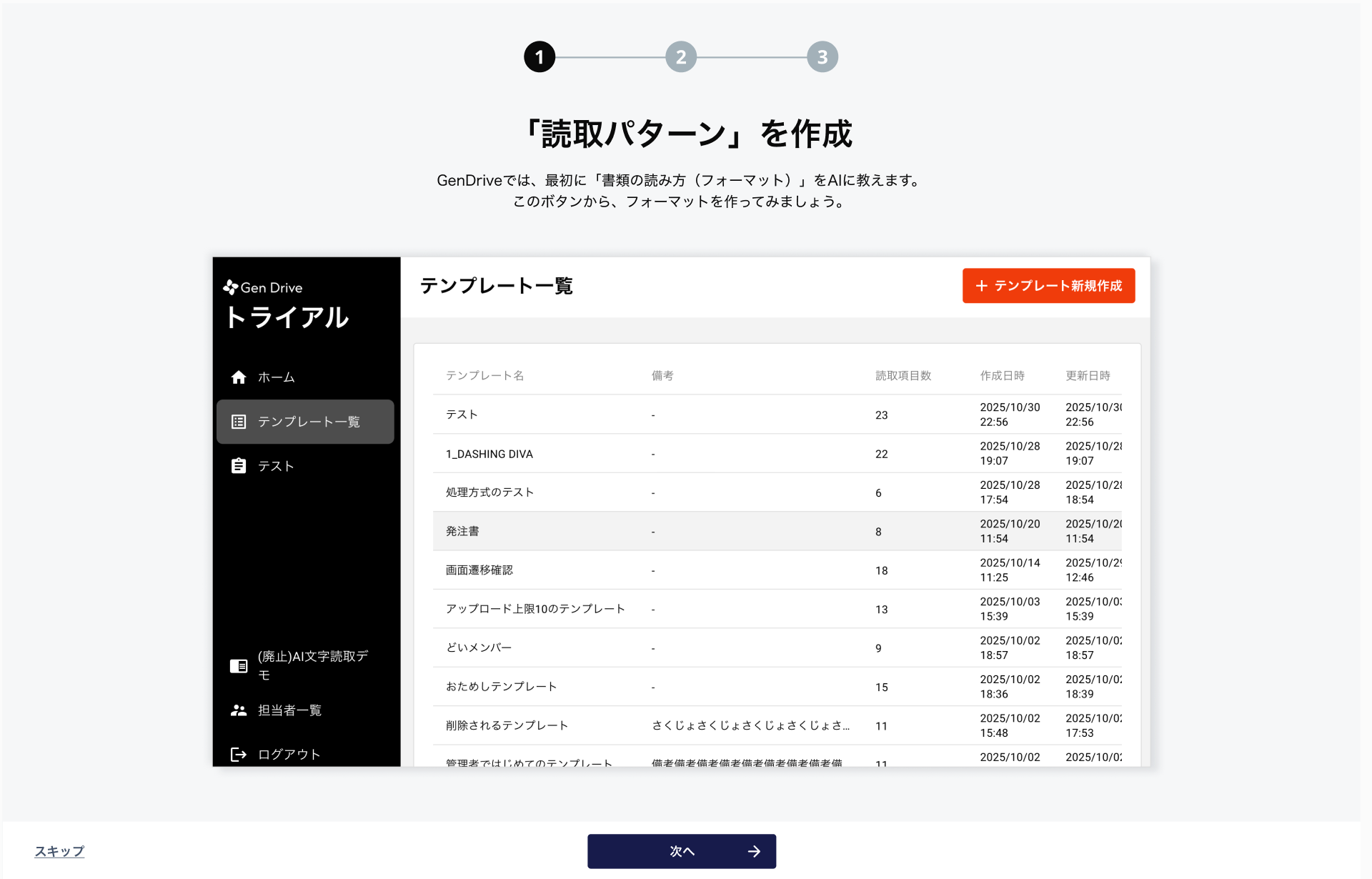Open 担当者一覧 menu item

point(289,710)
